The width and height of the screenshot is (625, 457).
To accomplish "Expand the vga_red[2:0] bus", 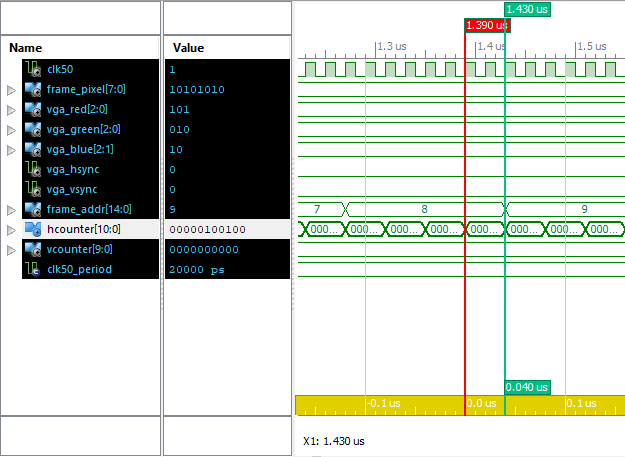I will 12,110.
